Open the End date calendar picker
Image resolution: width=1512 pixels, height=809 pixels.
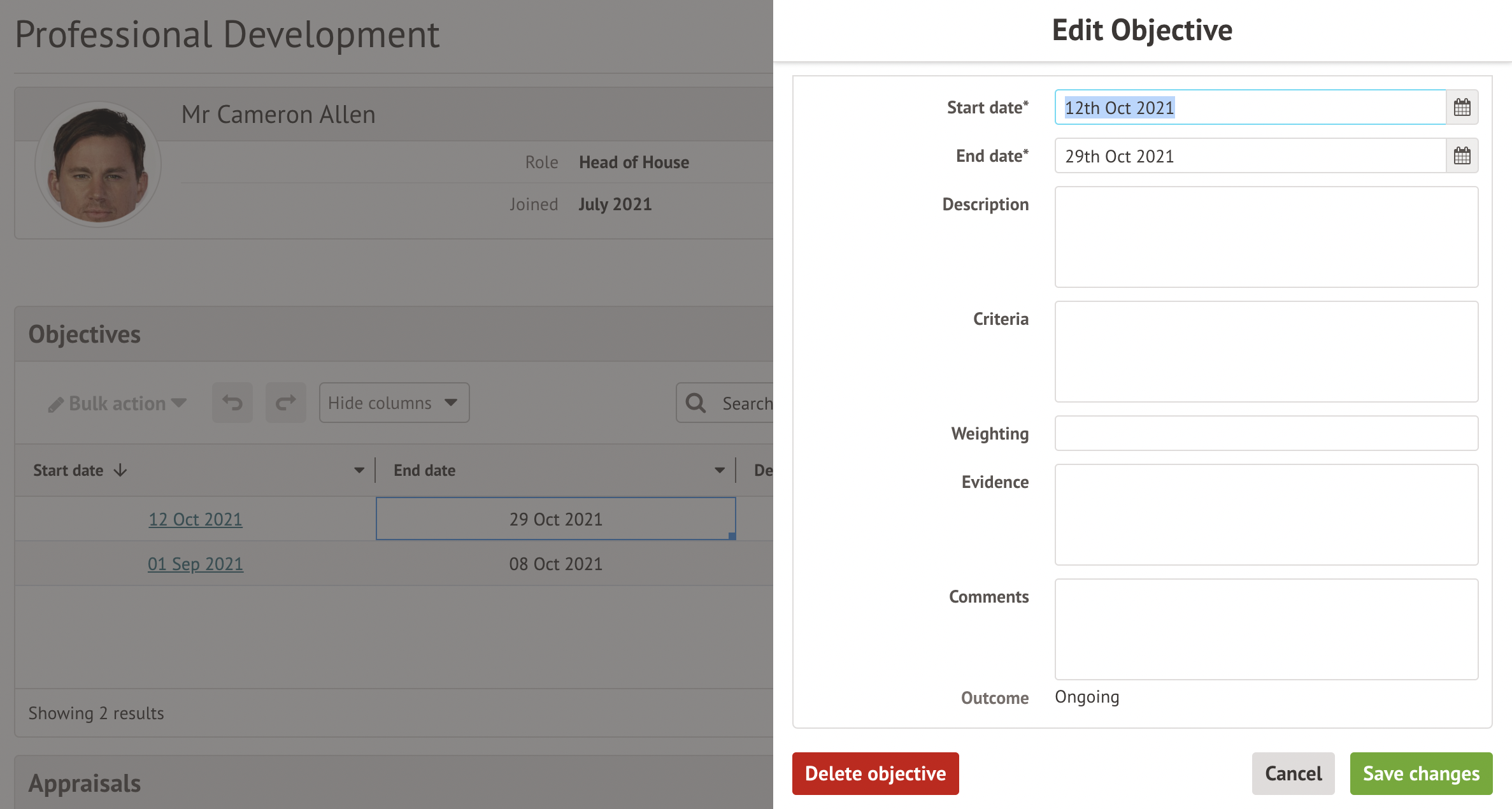click(x=1462, y=156)
